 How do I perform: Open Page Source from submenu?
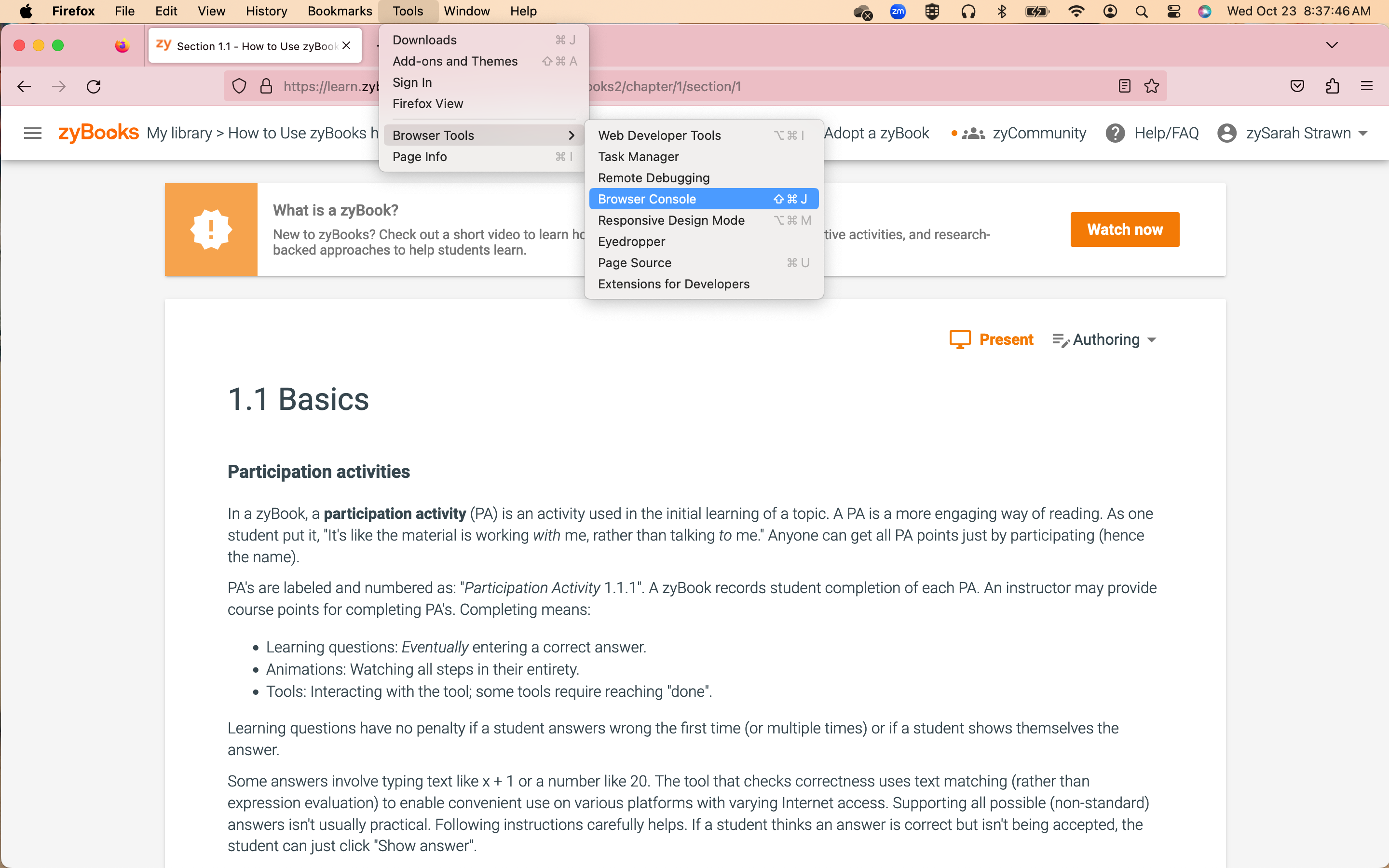(704, 263)
